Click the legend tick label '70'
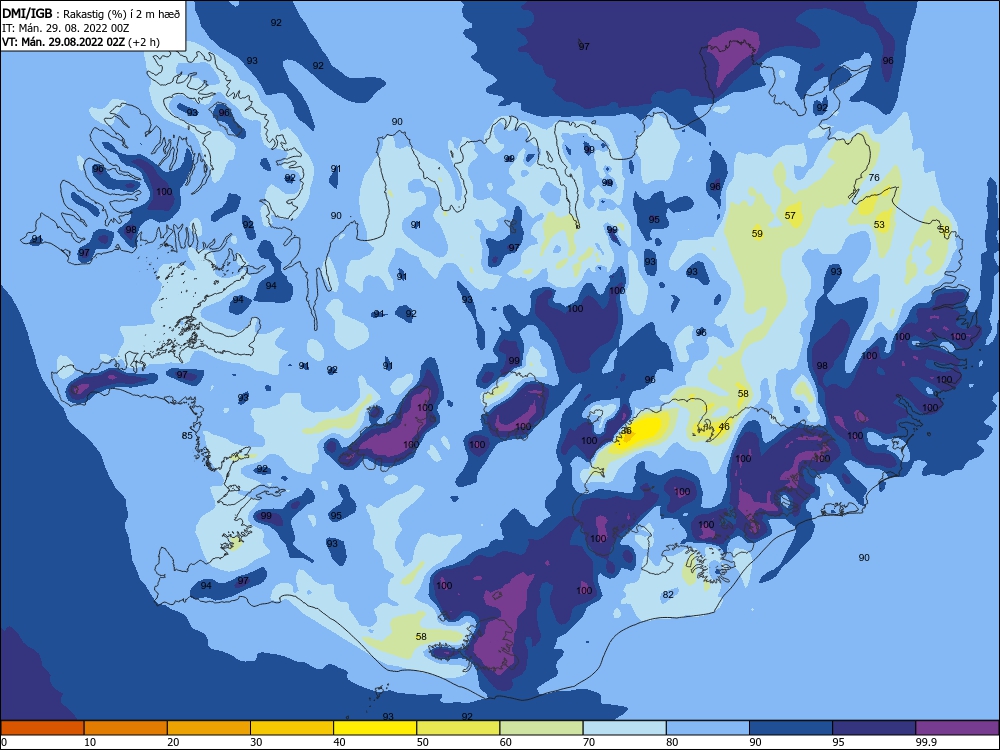The width and height of the screenshot is (1000, 750). (x=589, y=742)
